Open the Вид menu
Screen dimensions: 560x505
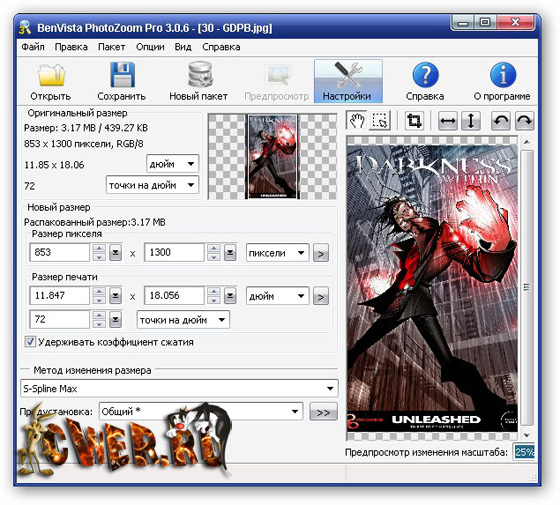[183, 47]
